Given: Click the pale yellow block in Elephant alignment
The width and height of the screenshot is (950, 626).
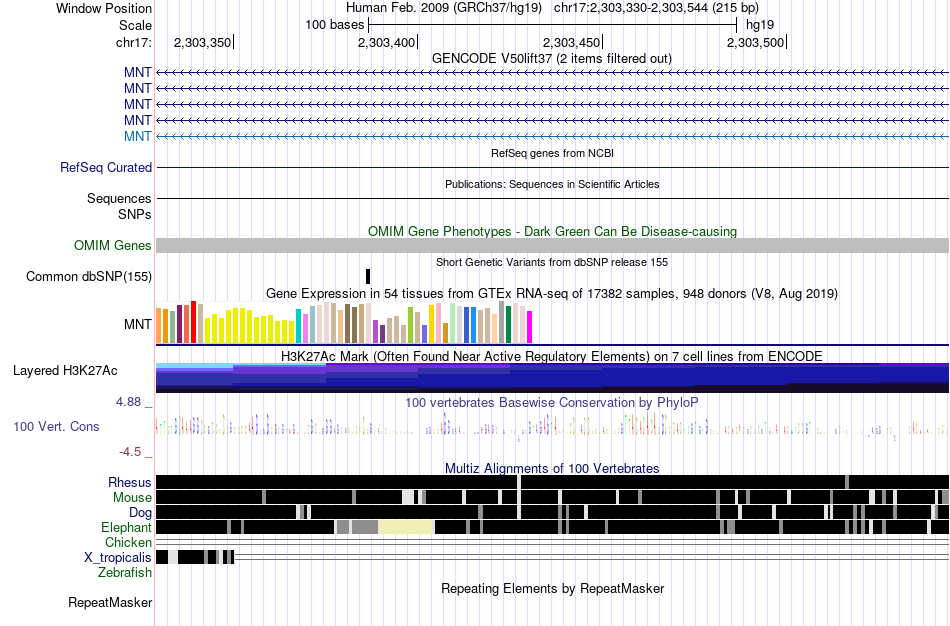Looking at the screenshot, I should click(x=407, y=527).
